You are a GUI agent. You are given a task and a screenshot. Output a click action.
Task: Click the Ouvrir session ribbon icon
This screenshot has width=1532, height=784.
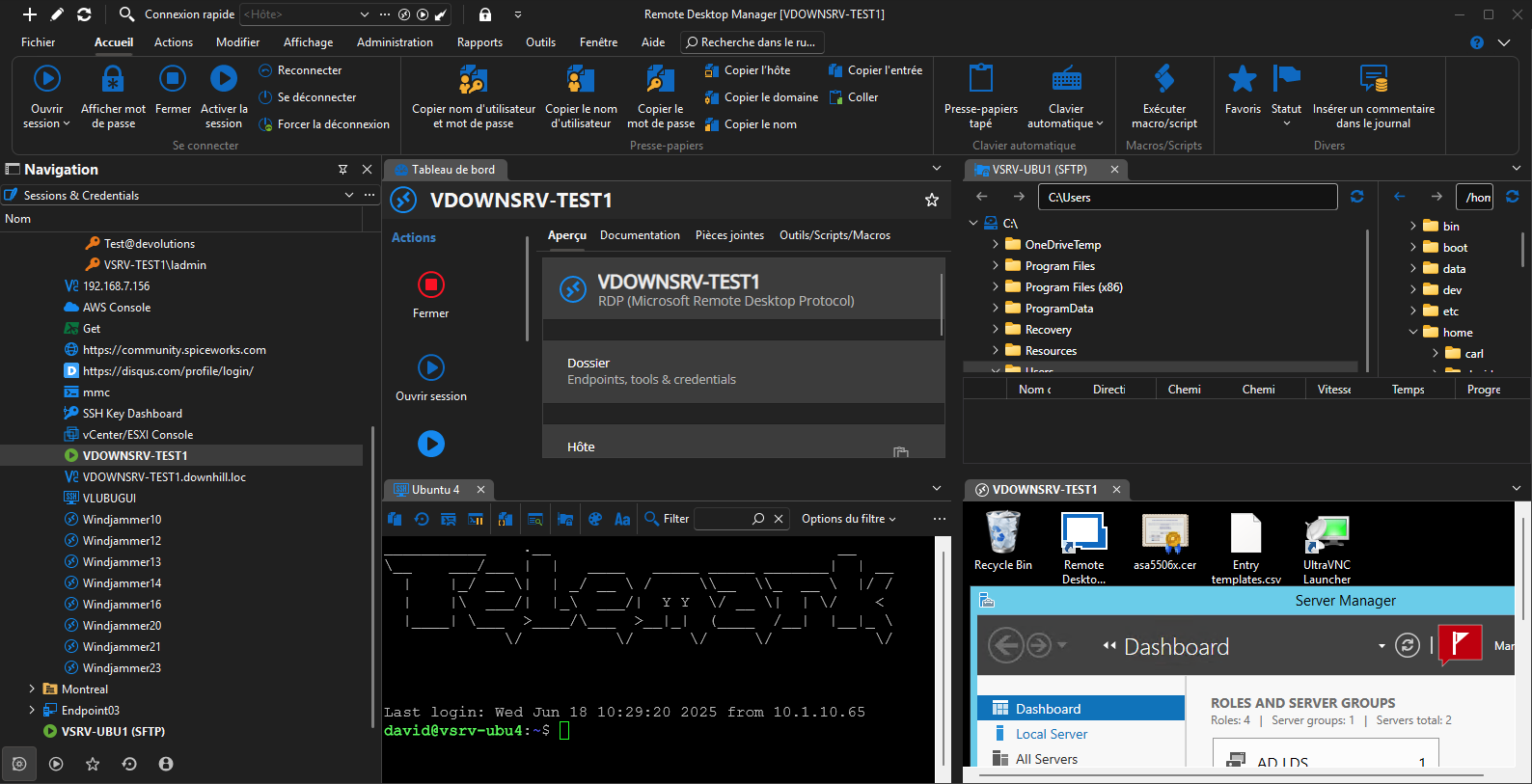tap(46, 78)
